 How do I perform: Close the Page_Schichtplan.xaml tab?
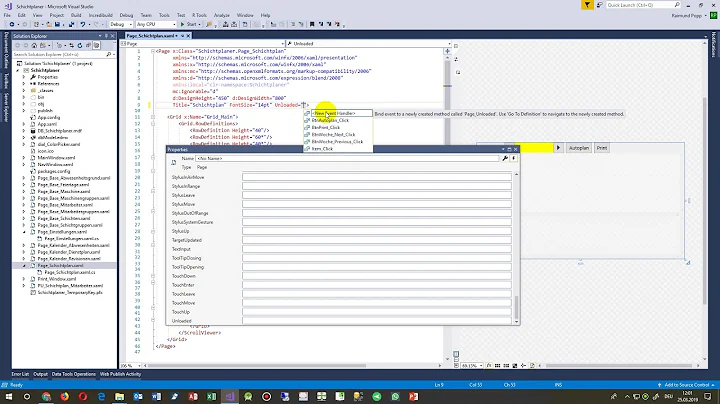188,36
